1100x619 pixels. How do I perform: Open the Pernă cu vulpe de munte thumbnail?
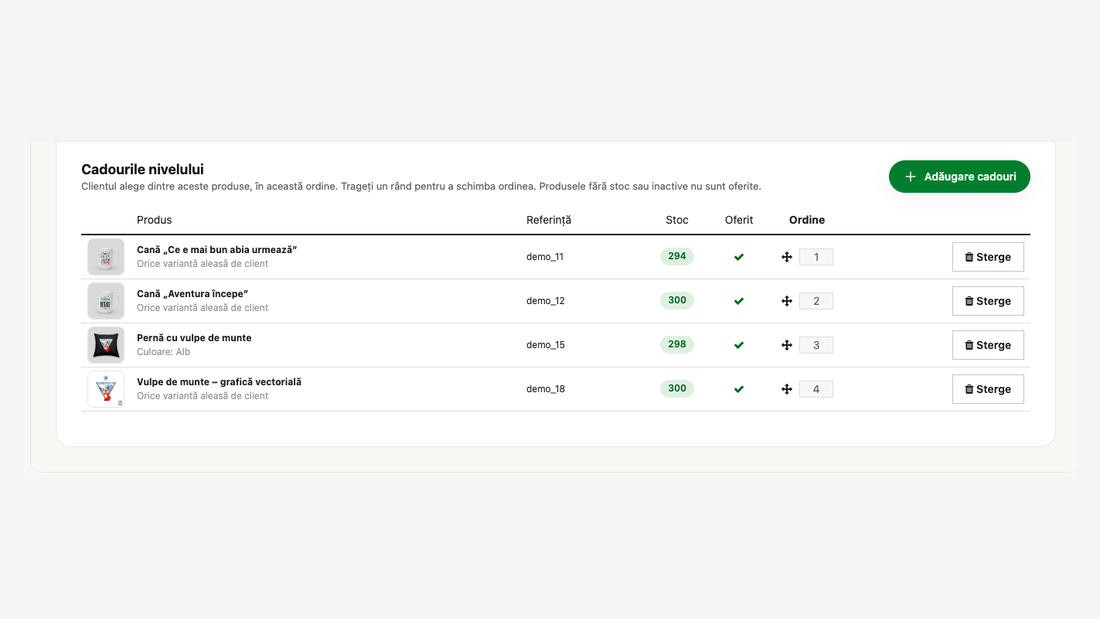point(106,345)
